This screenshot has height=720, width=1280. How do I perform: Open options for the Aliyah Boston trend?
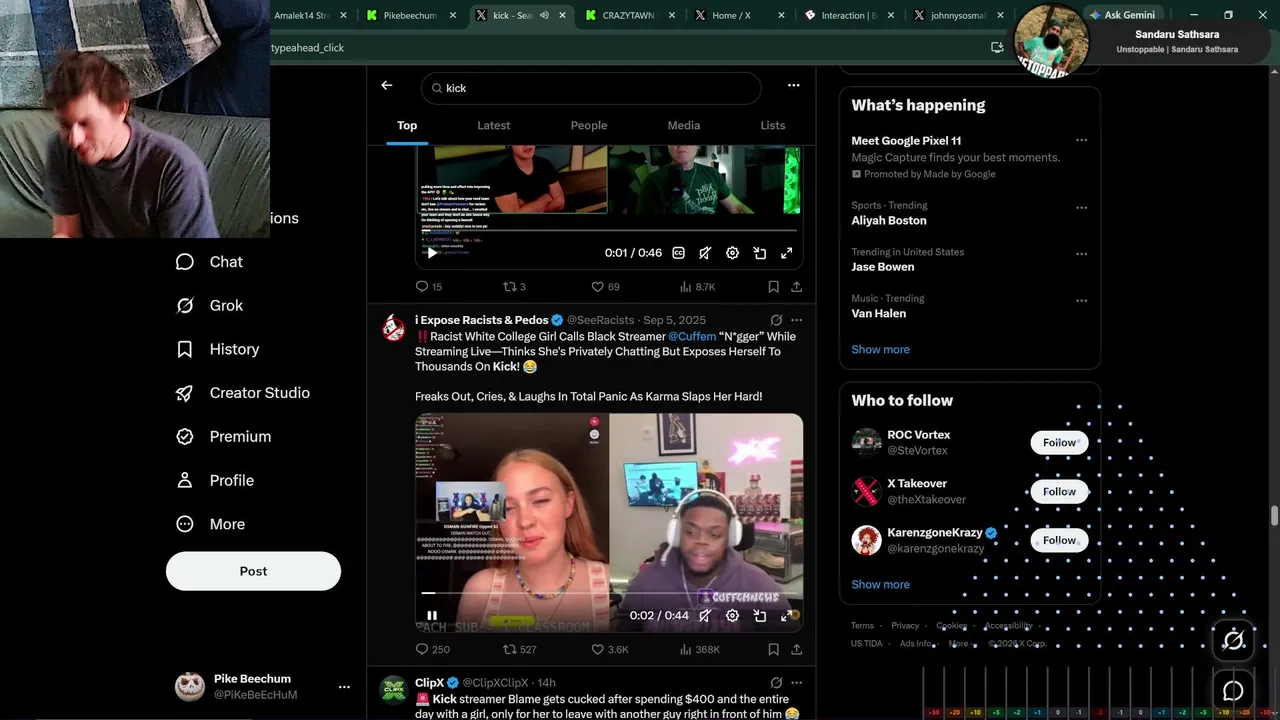pyautogui.click(x=1081, y=208)
